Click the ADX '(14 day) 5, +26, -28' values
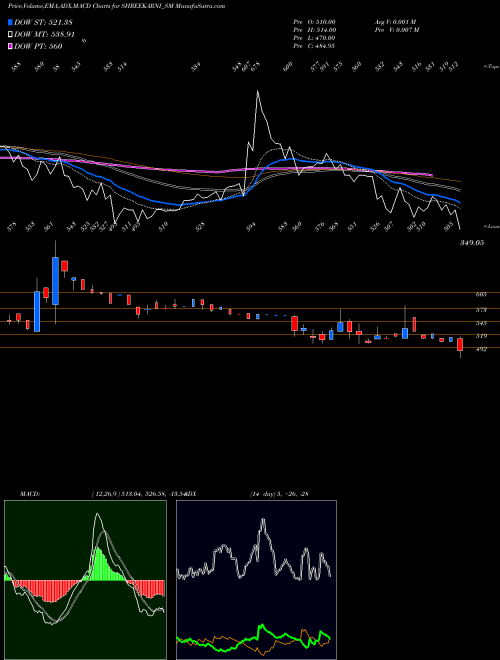 pyautogui.click(x=279, y=494)
